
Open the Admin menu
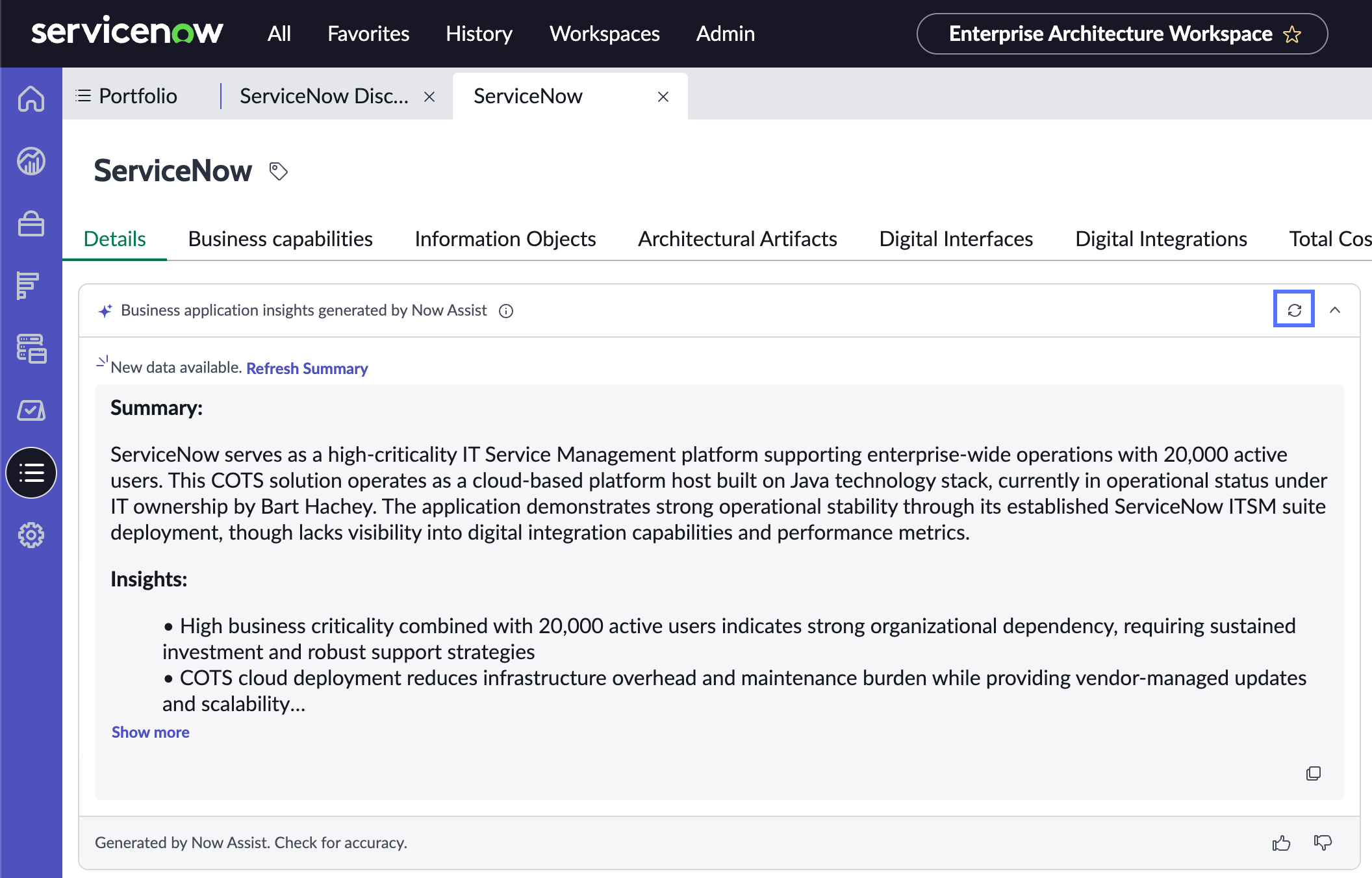(x=726, y=34)
